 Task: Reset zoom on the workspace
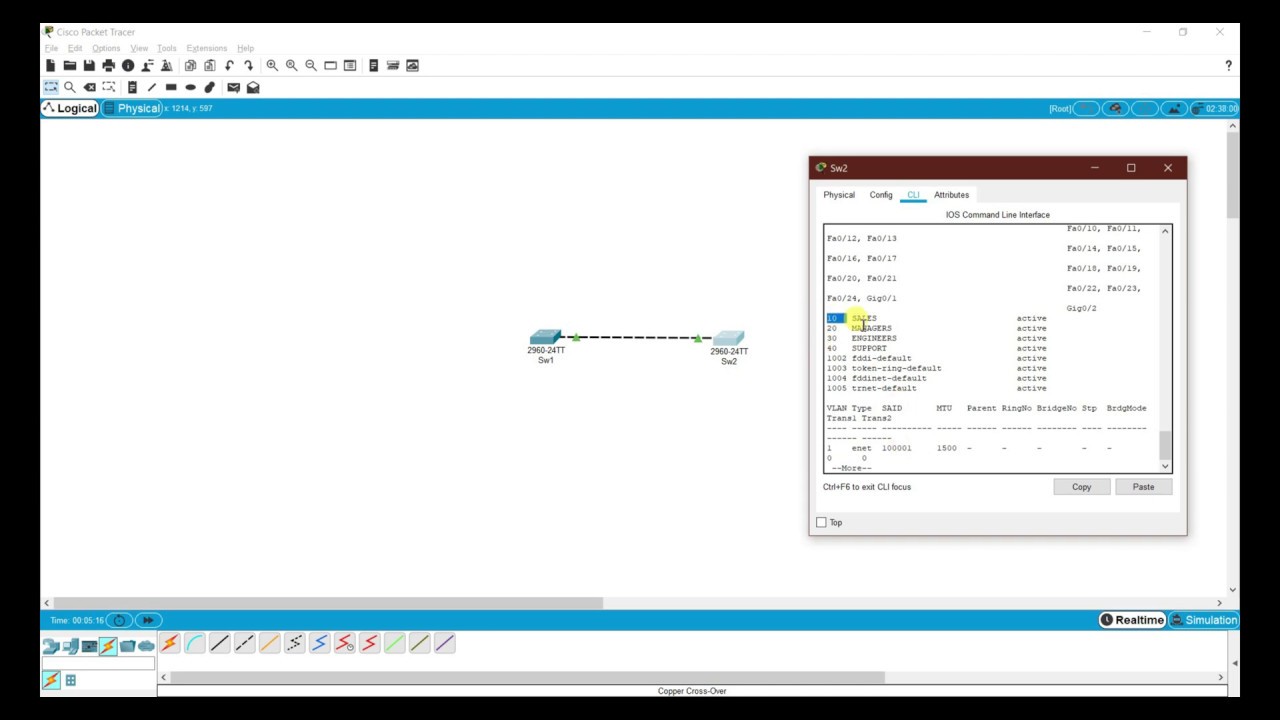coord(291,65)
